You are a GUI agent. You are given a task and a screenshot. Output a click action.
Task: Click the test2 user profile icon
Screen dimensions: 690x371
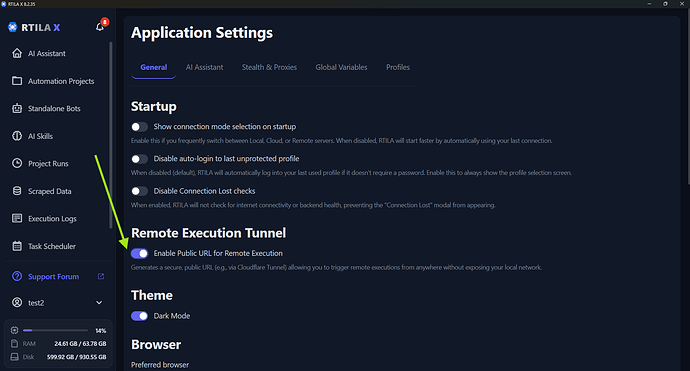17,303
